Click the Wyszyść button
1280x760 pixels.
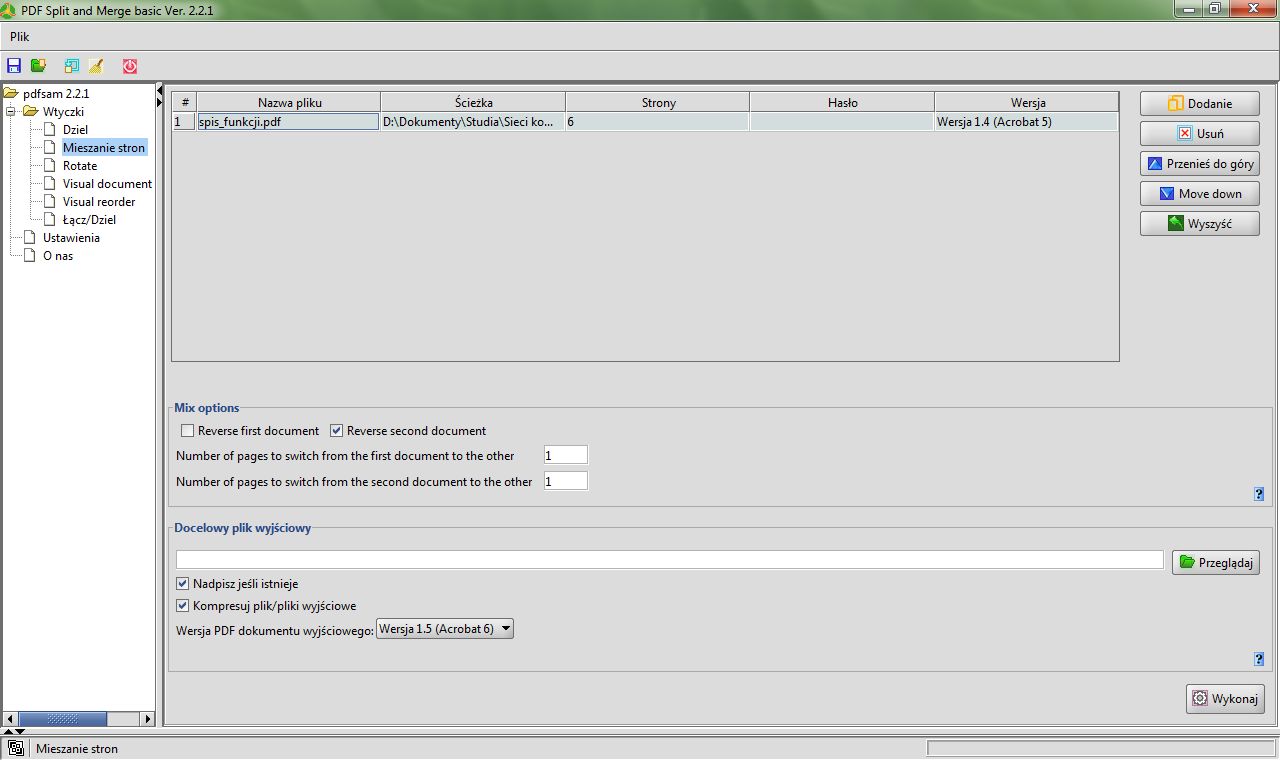(x=1199, y=223)
